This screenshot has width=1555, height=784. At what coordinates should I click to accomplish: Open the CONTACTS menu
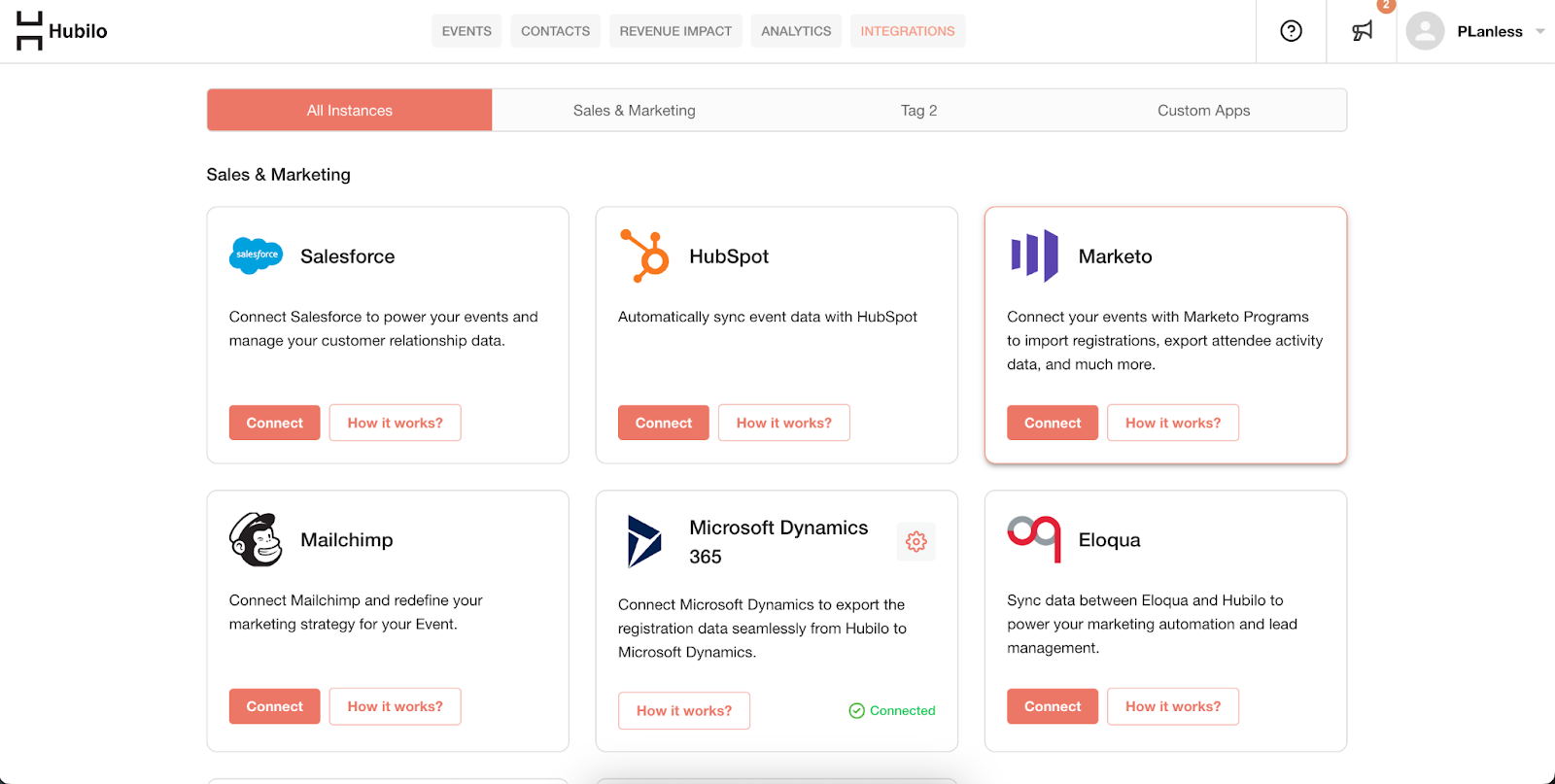click(555, 31)
